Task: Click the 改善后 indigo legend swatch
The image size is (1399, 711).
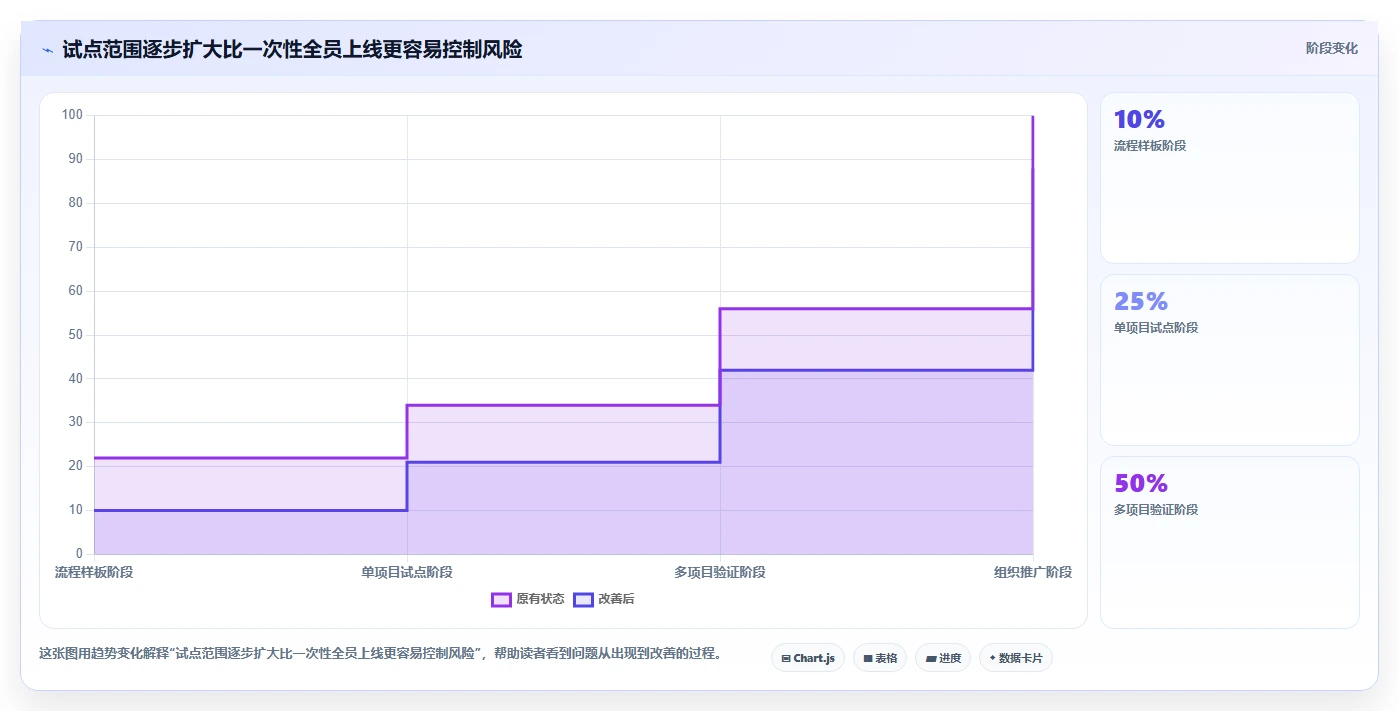Action: (583, 599)
